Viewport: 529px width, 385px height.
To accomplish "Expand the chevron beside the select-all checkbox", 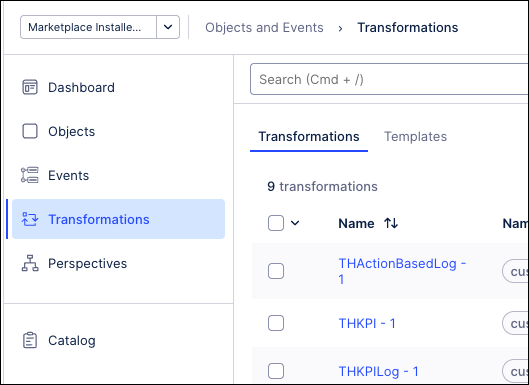I will coord(295,223).
